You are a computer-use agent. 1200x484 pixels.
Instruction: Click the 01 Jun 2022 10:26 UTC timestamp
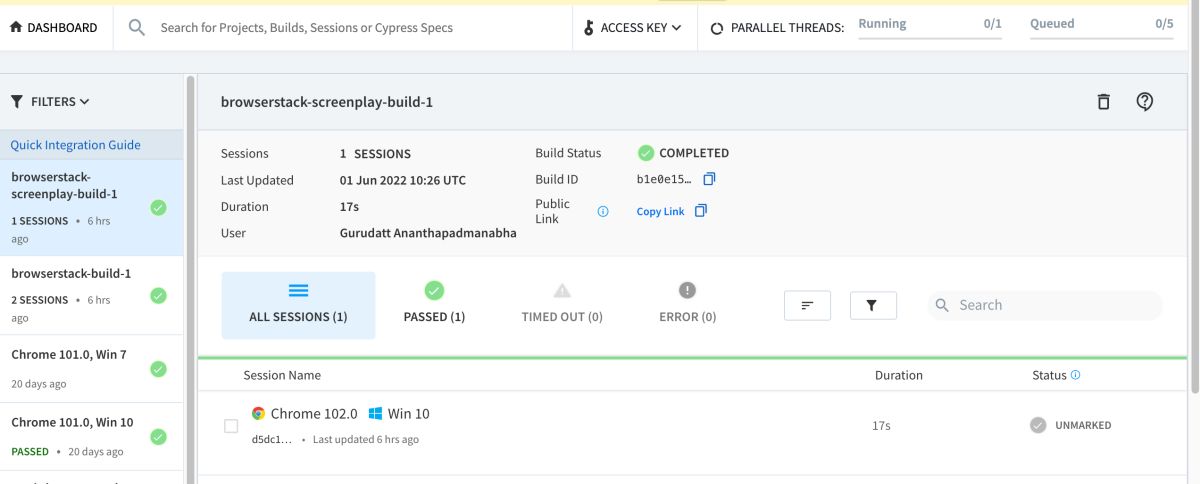403,180
